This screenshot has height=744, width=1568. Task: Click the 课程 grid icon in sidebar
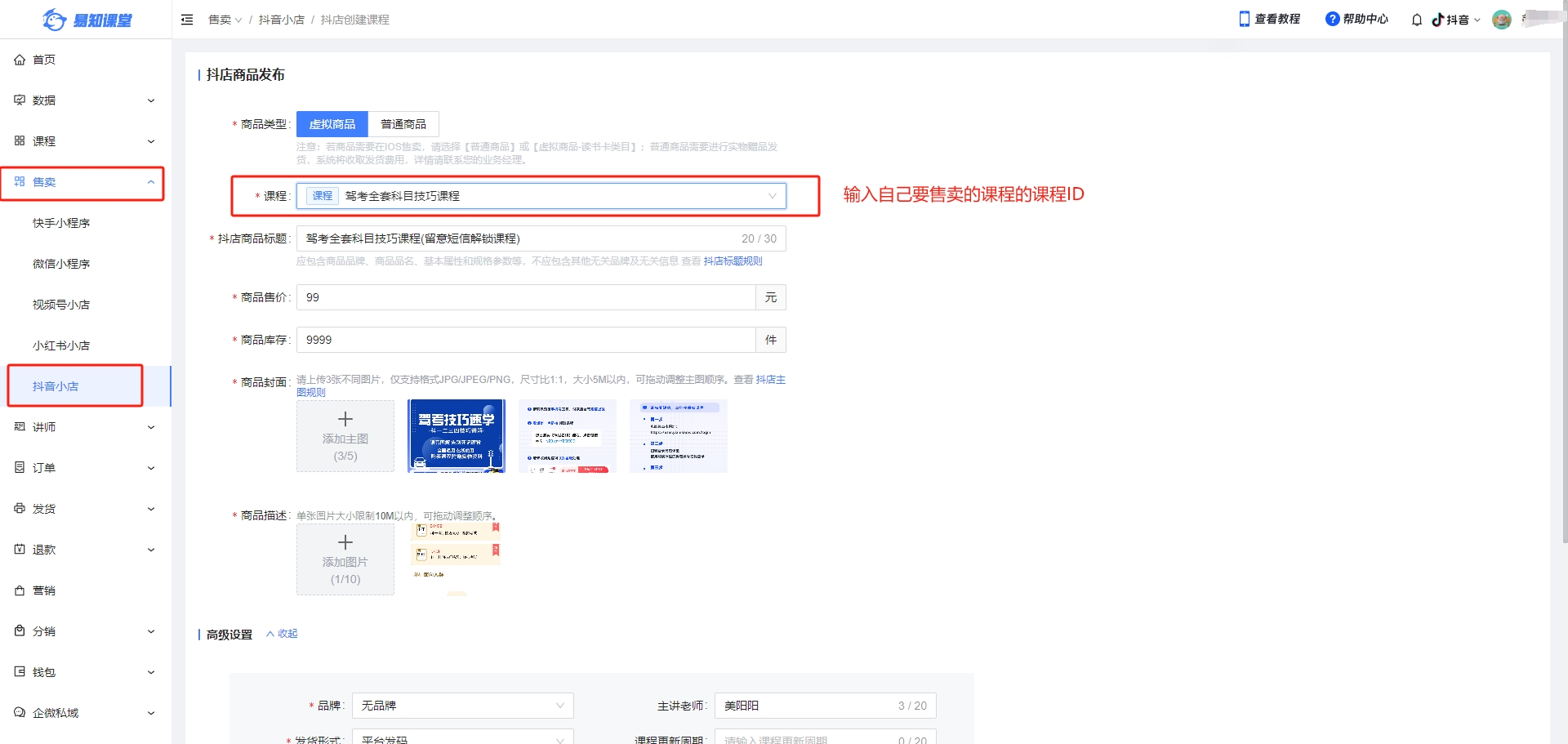point(20,141)
